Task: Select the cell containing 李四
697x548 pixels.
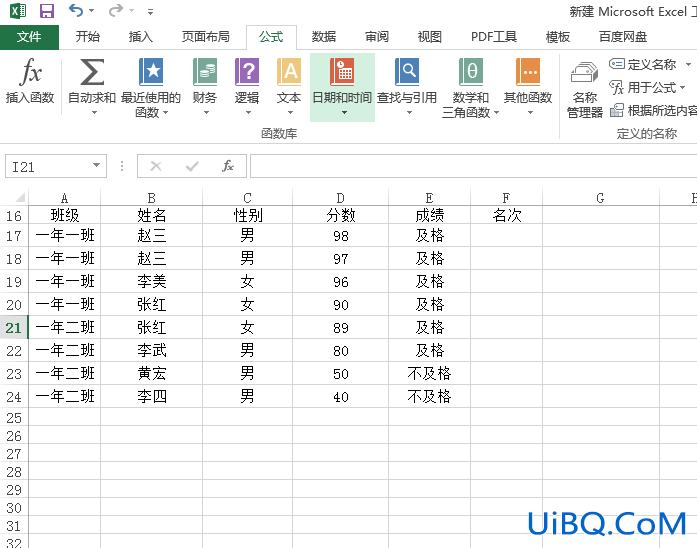Action: click(152, 396)
